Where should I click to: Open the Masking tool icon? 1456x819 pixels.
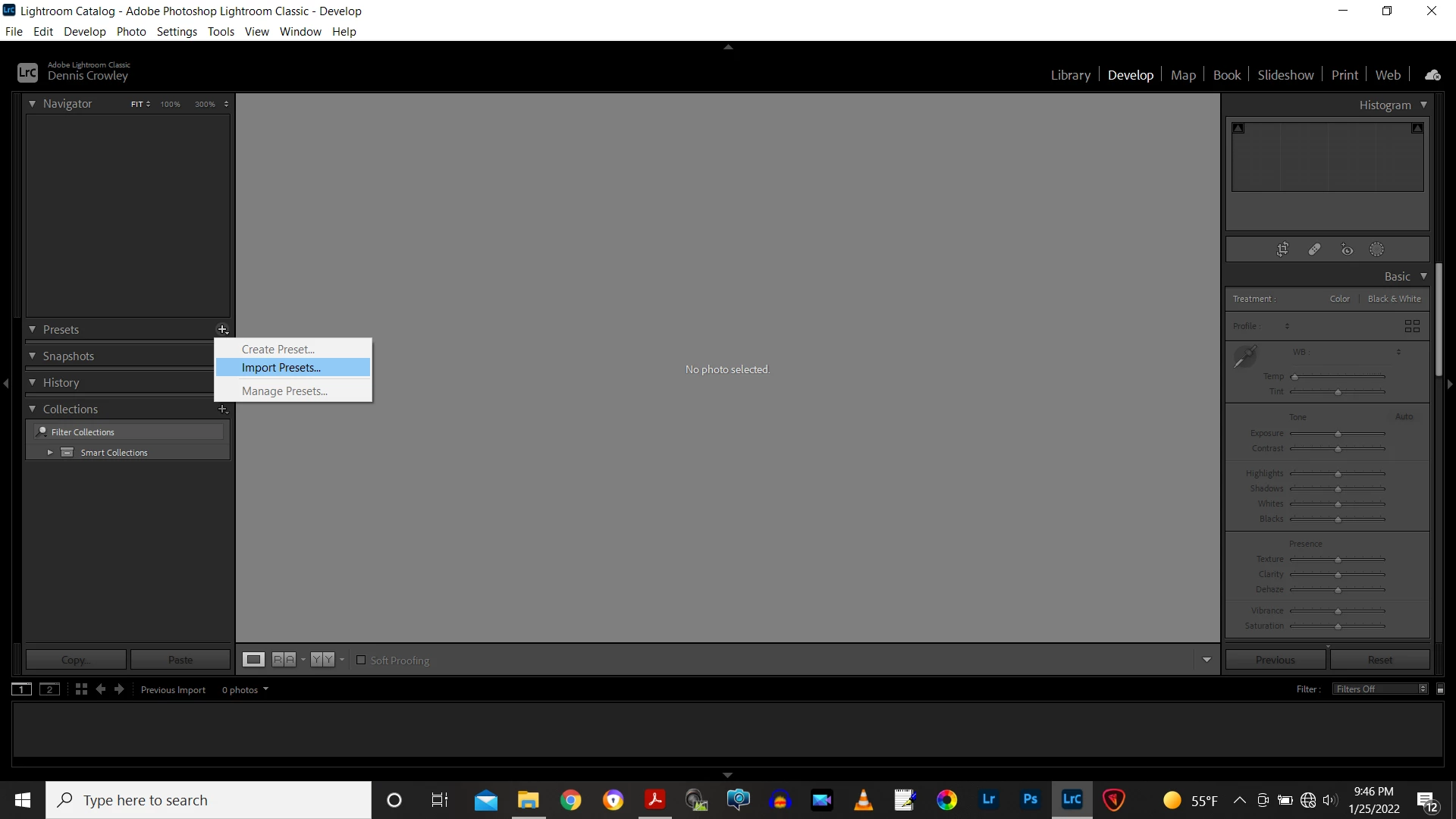[1377, 249]
